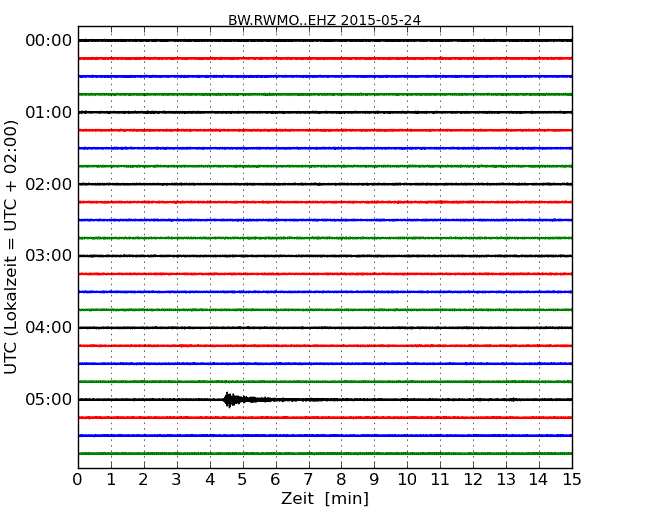Click the Zeit [min] axis label
This screenshot has width=650, height=520.
(325, 498)
